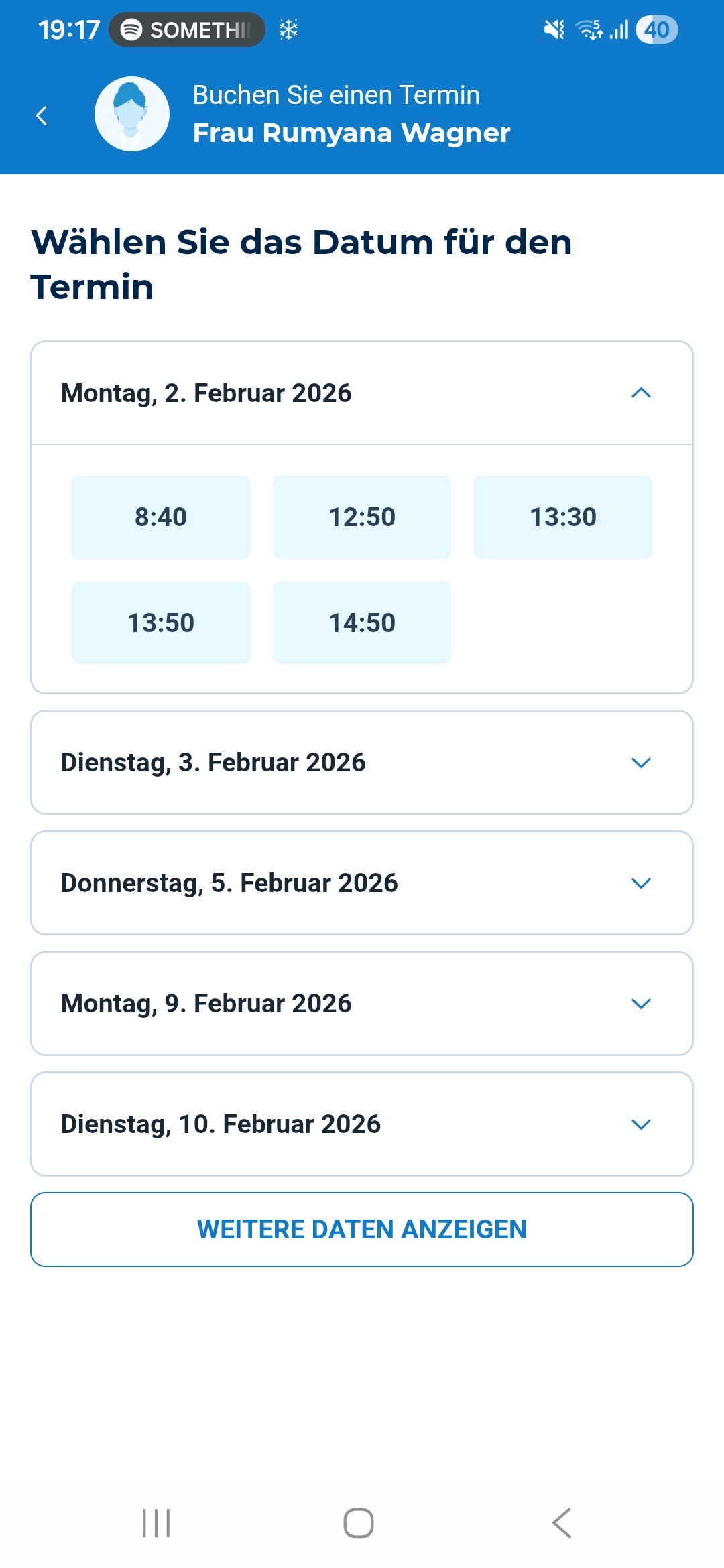Screen dimensions: 724x1568
Task: Tap the back arrow in the header
Action: (x=42, y=115)
